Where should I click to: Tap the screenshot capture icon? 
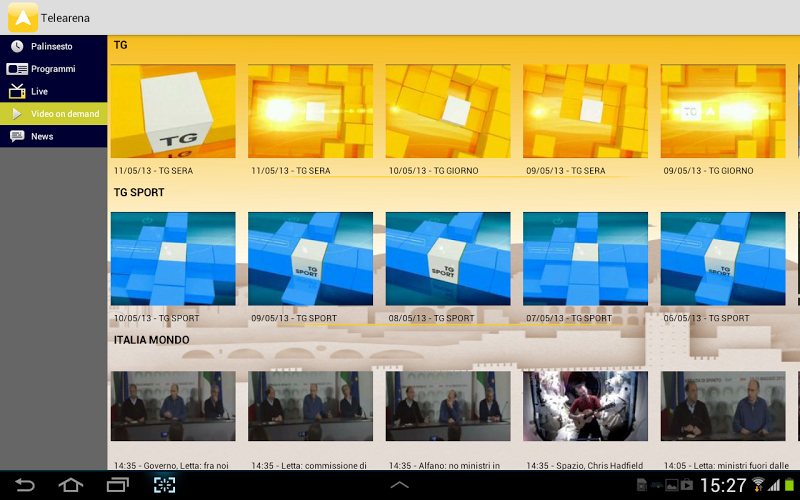[x=164, y=485]
